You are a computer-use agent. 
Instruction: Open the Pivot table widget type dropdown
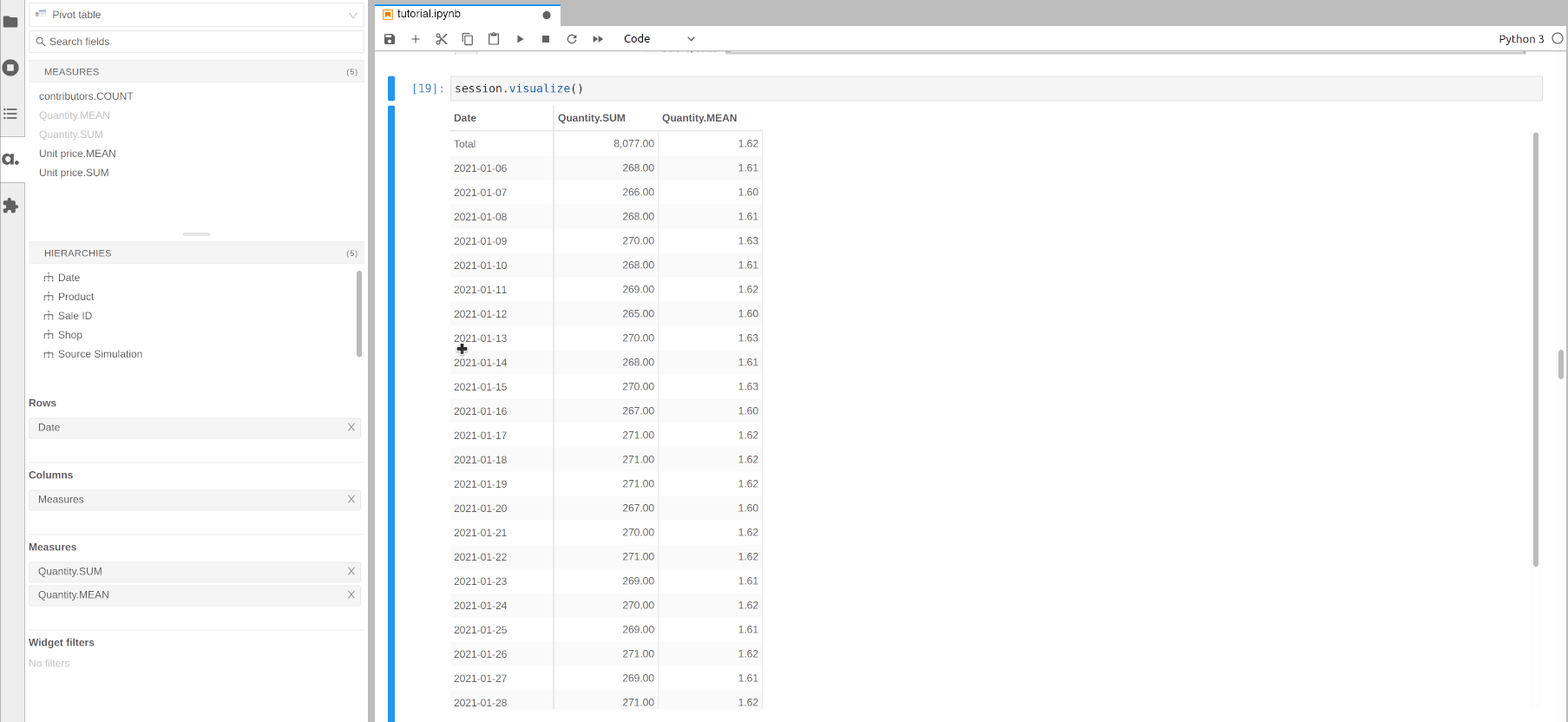click(x=196, y=15)
